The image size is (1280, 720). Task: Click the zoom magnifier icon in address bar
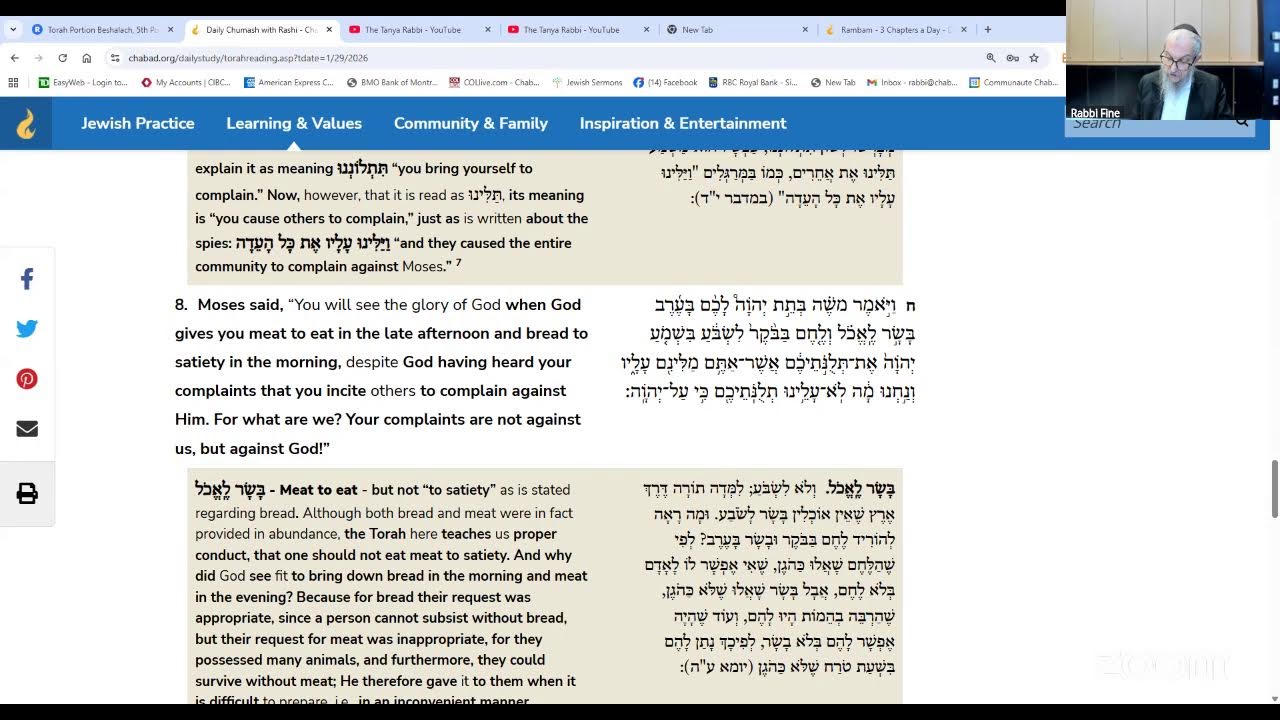[x=991, y=58]
